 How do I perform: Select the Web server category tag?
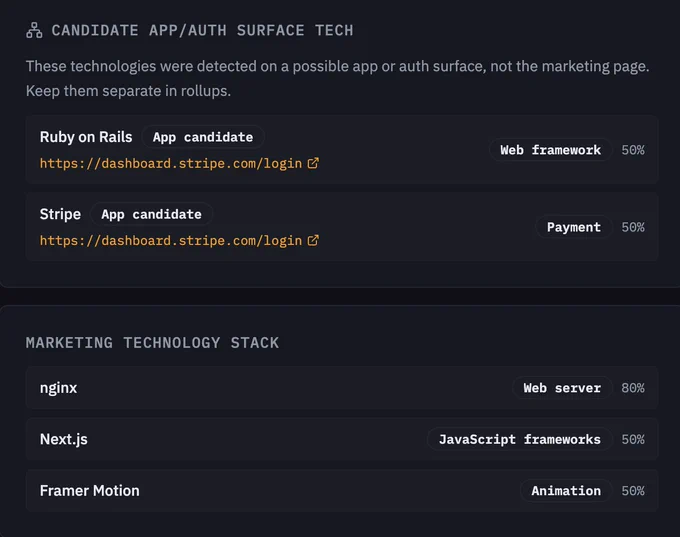click(x=562, y=388)
